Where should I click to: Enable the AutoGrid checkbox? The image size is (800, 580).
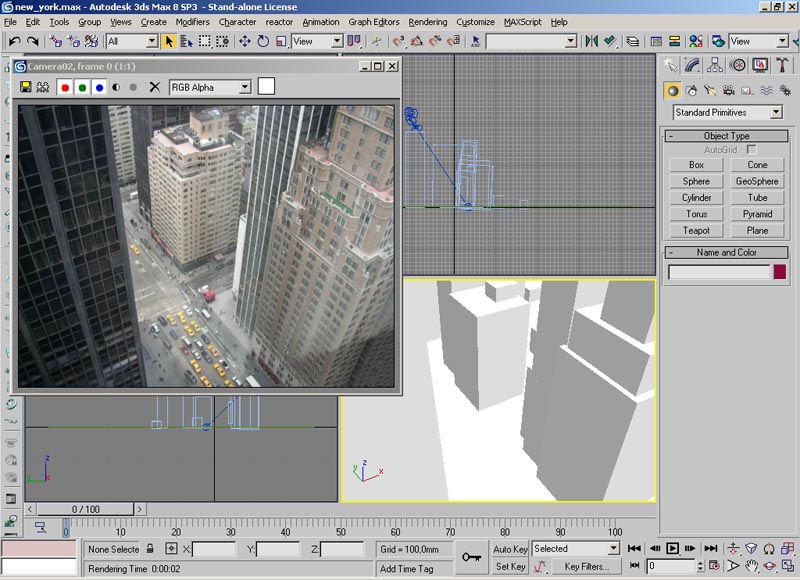click(751, 149)
